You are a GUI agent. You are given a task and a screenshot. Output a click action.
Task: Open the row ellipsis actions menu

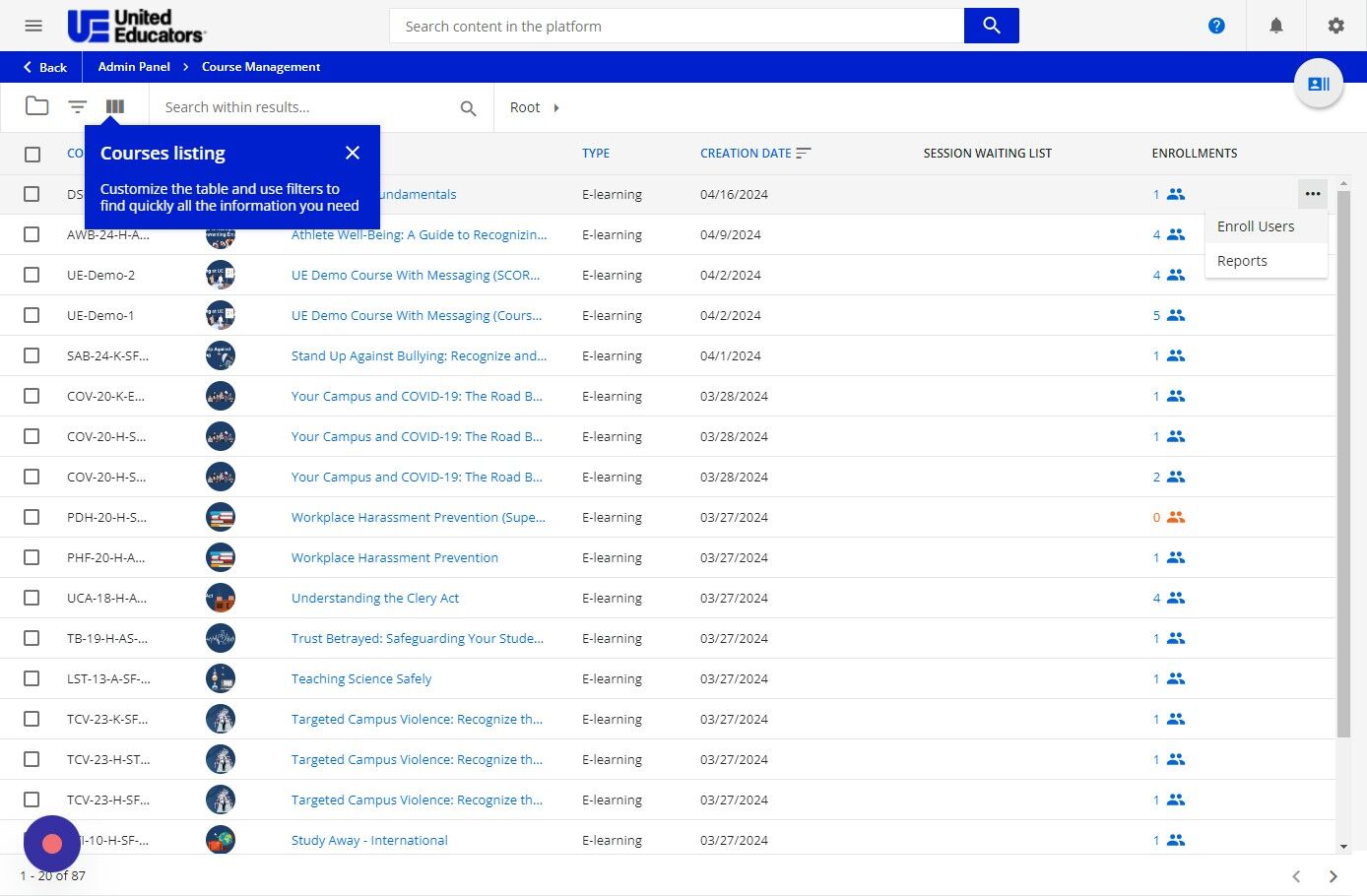coord(1312,194)
